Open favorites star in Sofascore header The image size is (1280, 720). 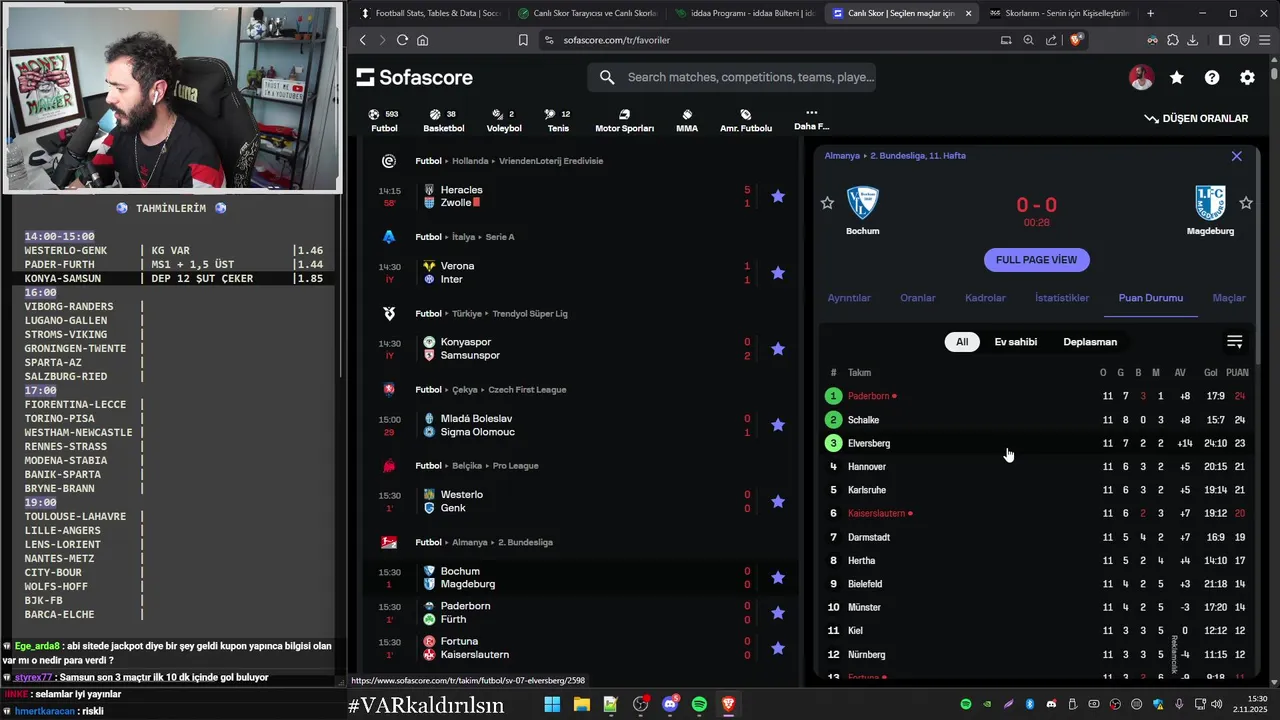pyautogui.click(x=1177, y=77)
